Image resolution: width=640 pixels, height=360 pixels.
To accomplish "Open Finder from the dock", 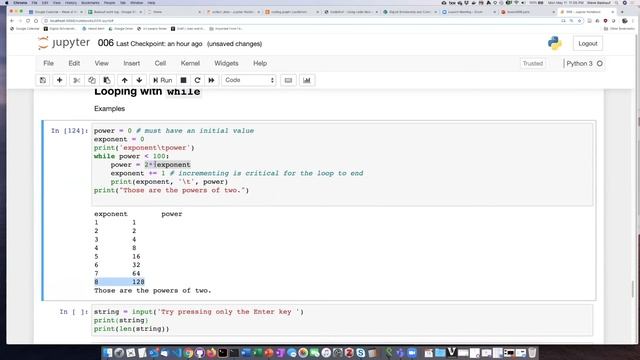I will point(108,353).
